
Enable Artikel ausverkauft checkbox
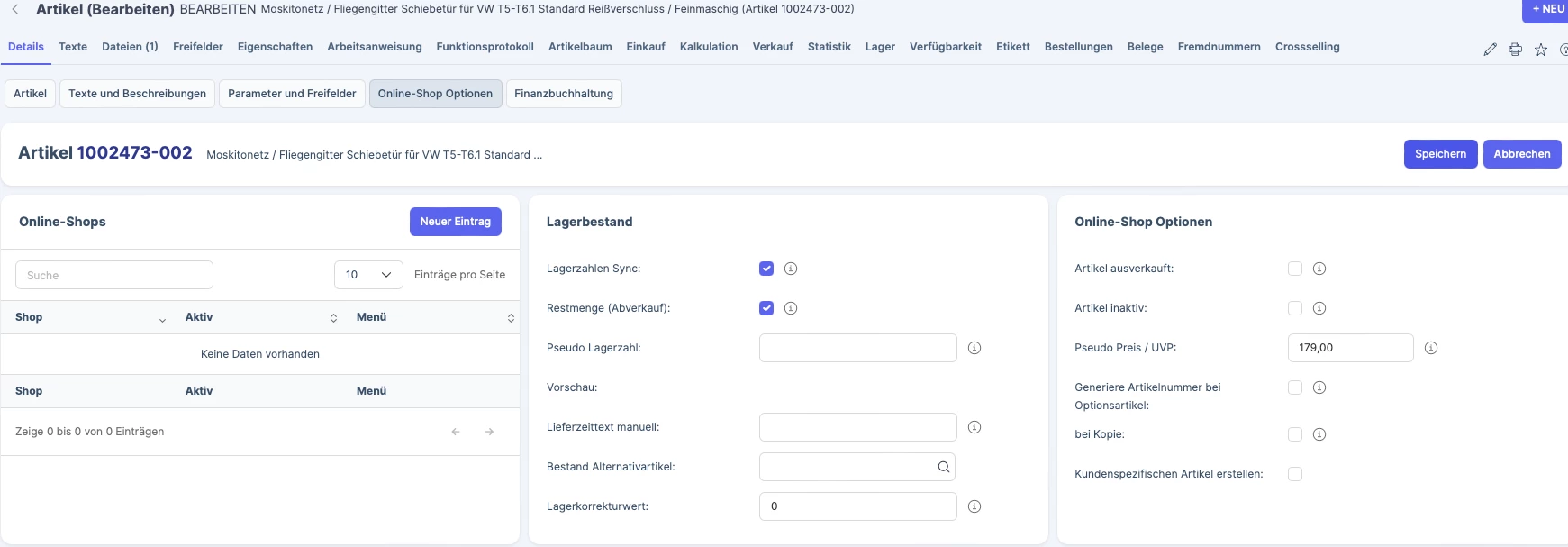pyautogui.click(x=1295, y=269)
